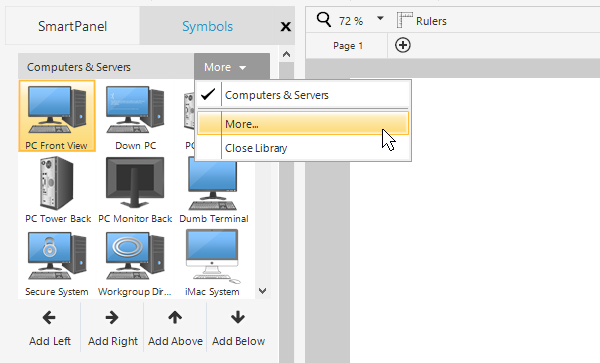Click the Add Above arrow button

click(x=175, y=327)
